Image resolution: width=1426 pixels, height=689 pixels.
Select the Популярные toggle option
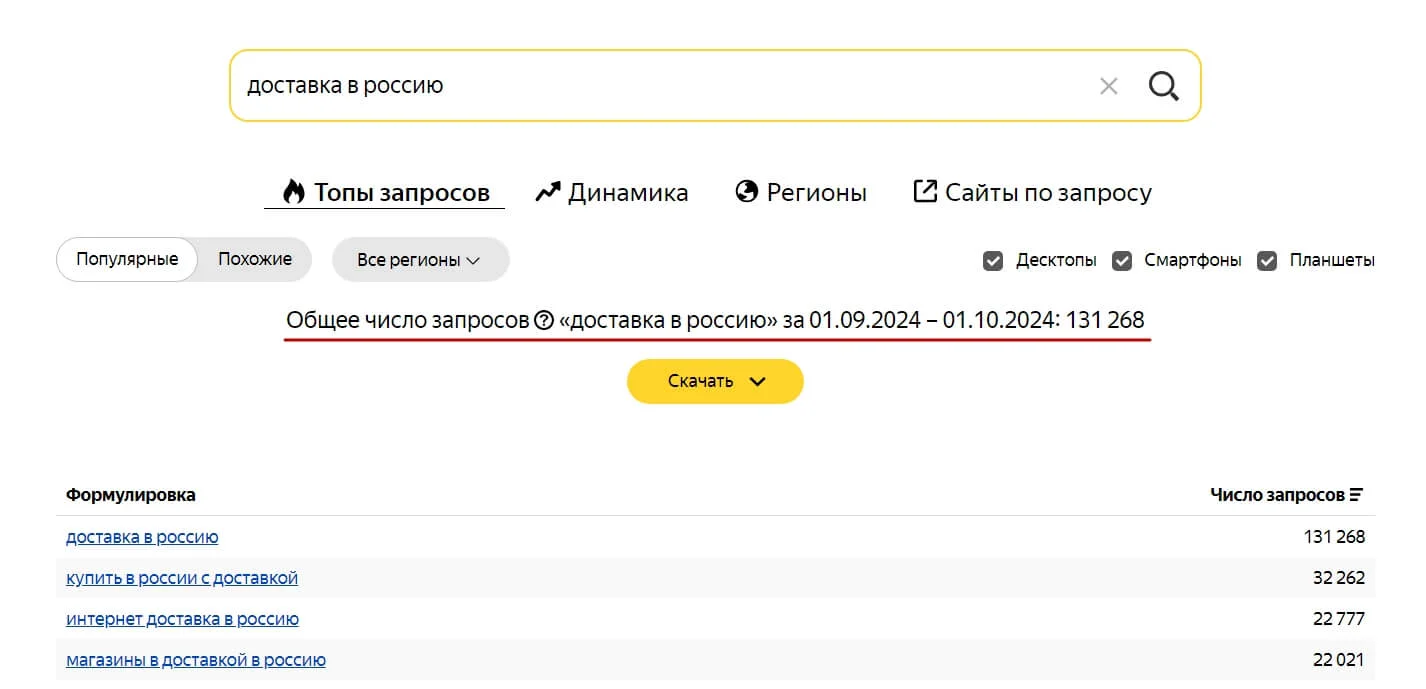pos(127,259)
